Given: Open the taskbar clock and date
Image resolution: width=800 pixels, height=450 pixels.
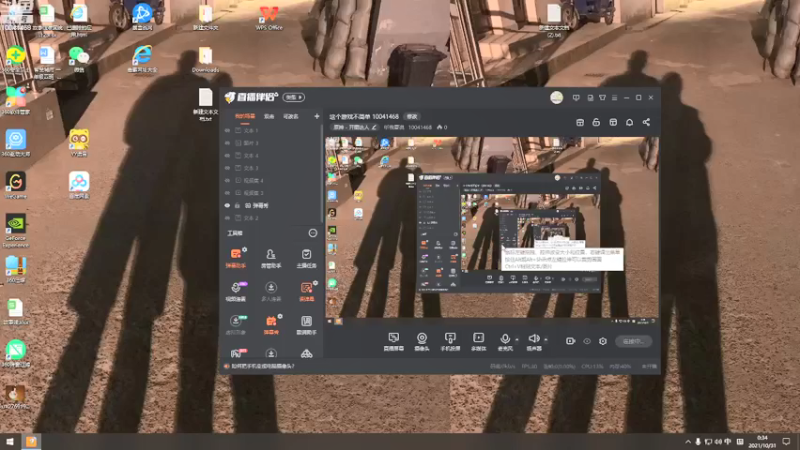Looking at the screenshot, I should click(762, 441).
